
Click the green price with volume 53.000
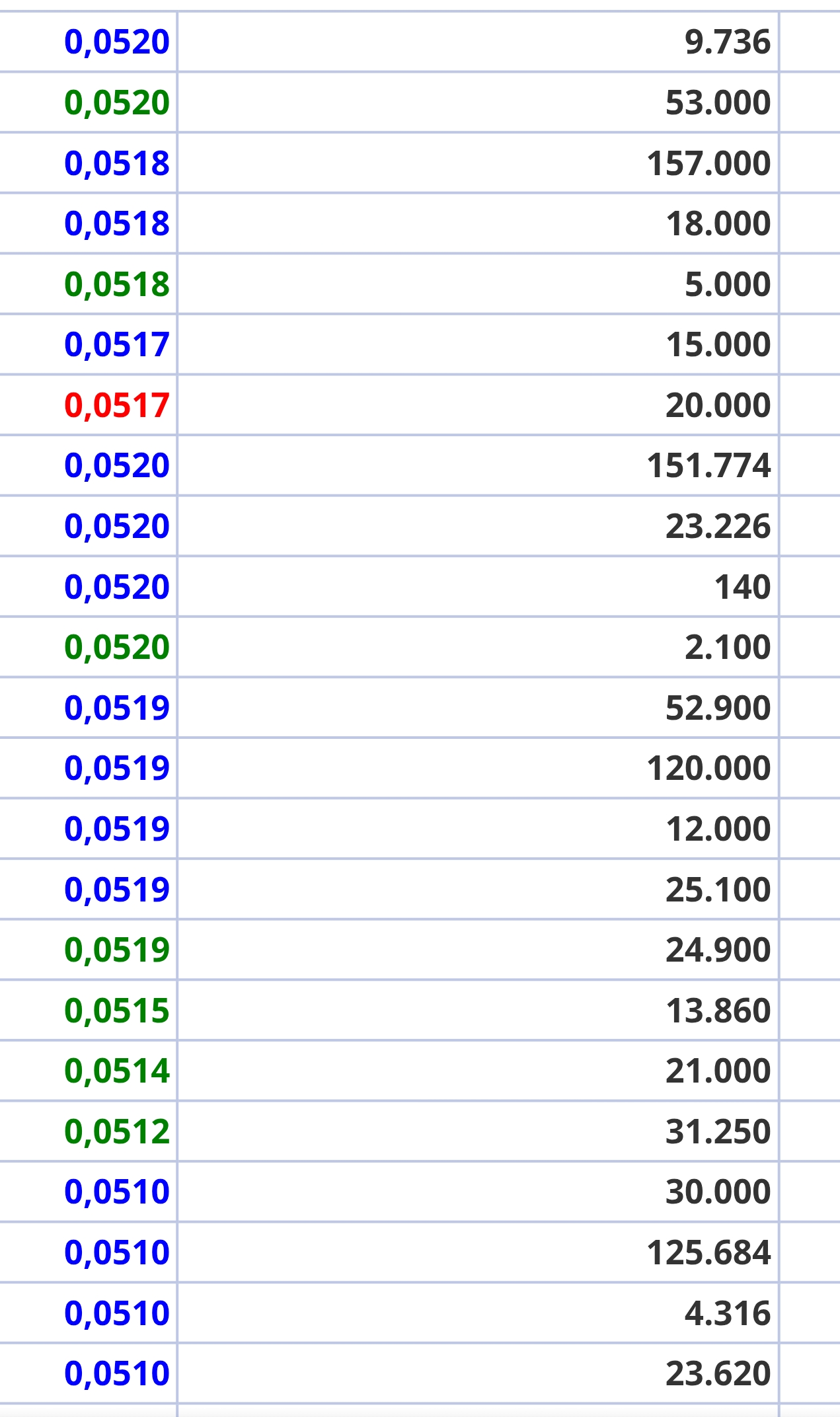(x=117, y=102)
